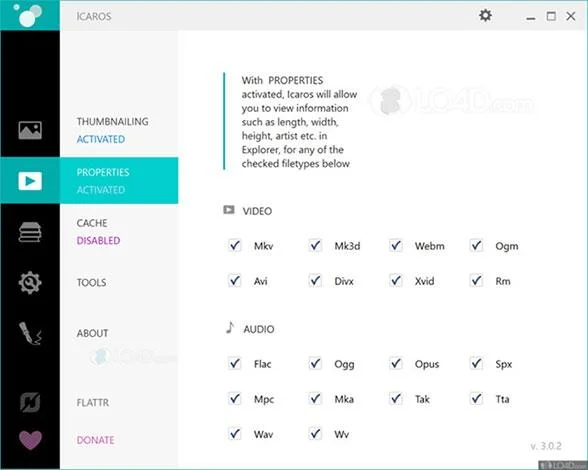Screen dimensions: 588x470
Task: Go to the TOOLS section
Action: click(92, 282)
